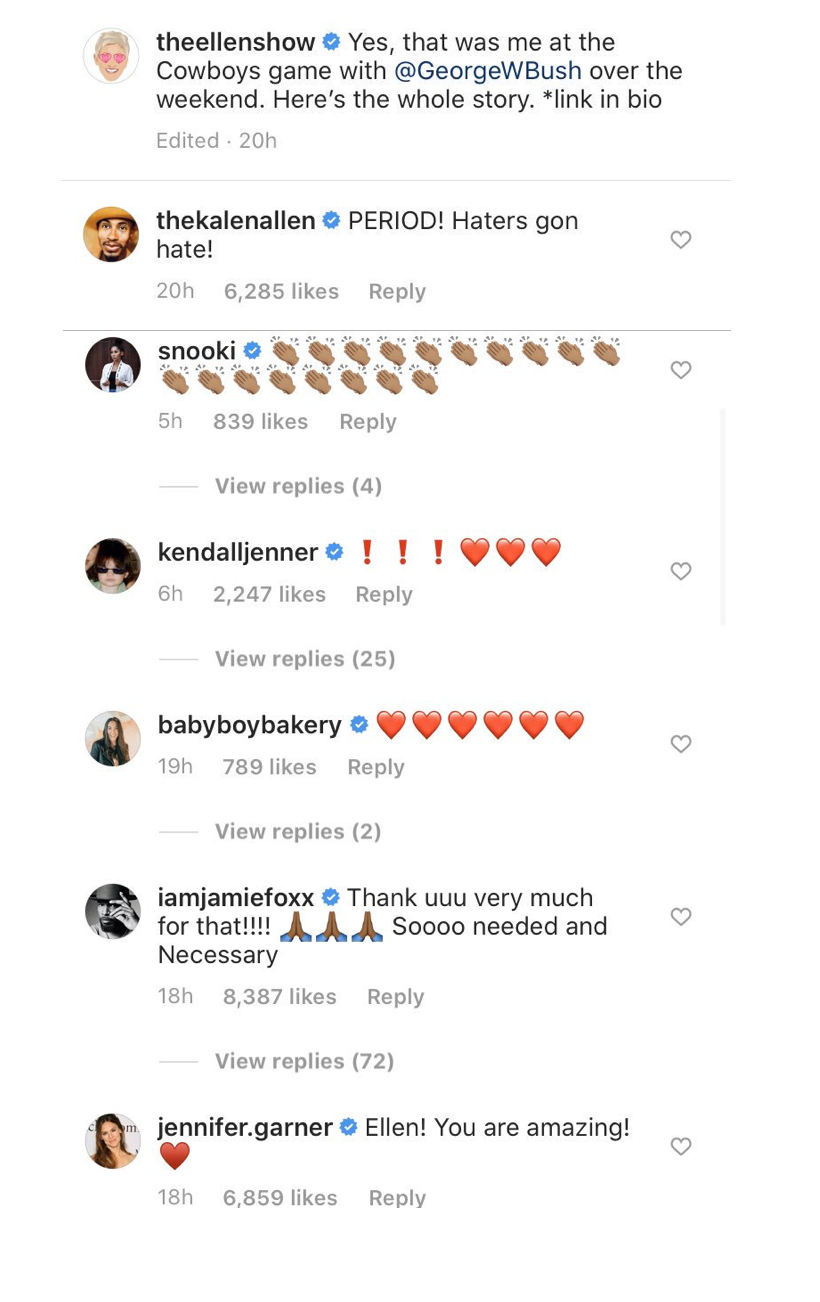This screenshot has width=820, height=1302.
Task: Like thekalenallen's comment with heart icon
Action: pos(681,240)
